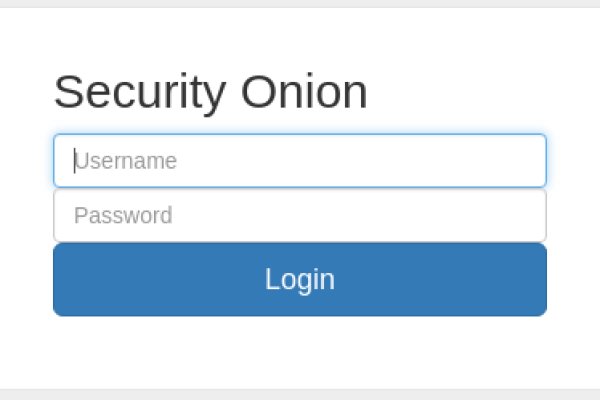This screenshot has width=600, height=400.
Task: Click the Username input field
Action: coord(300,161)
